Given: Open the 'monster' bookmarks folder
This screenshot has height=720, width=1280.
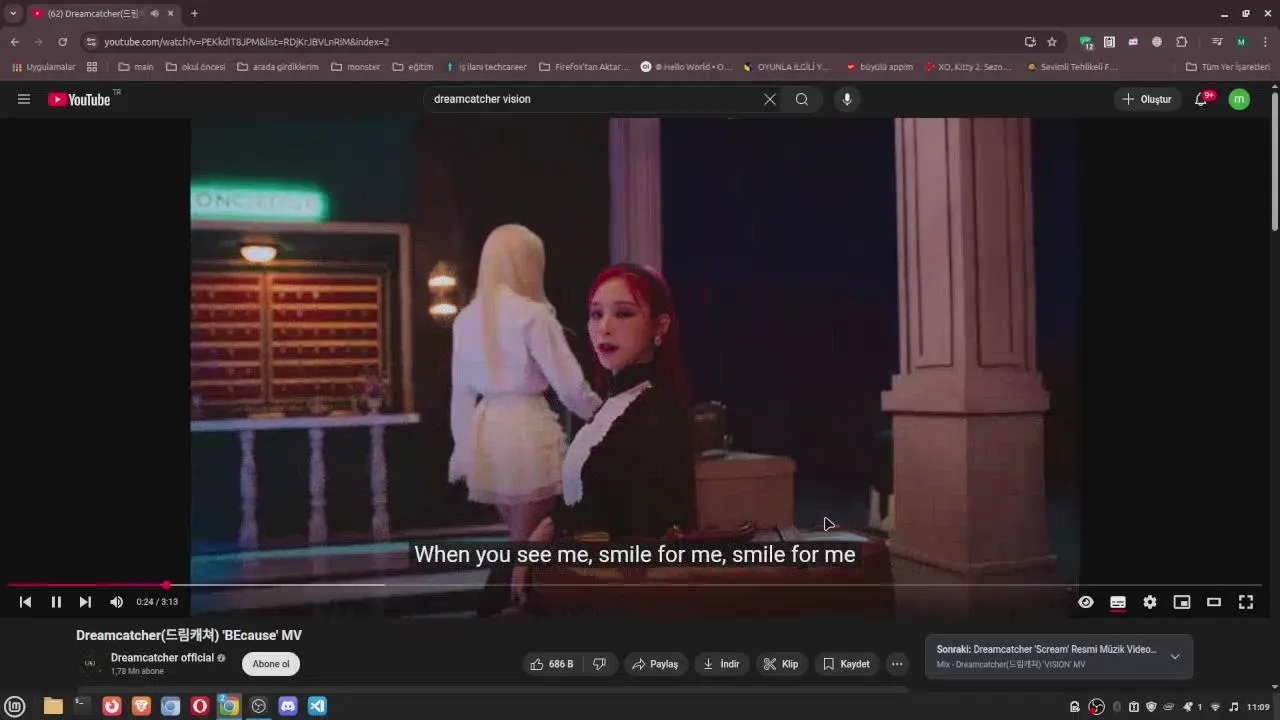Looking at the screenshot, I should [355, 67].
